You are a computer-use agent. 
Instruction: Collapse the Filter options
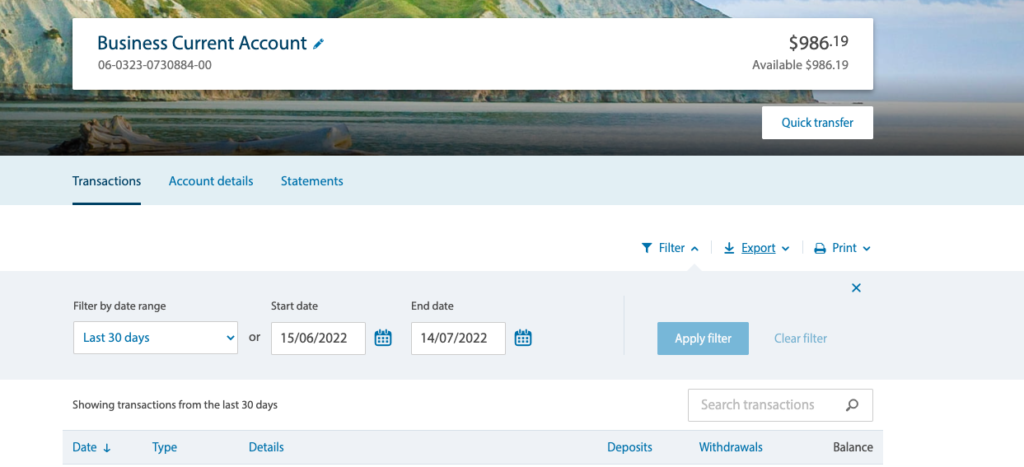point(670,248)
